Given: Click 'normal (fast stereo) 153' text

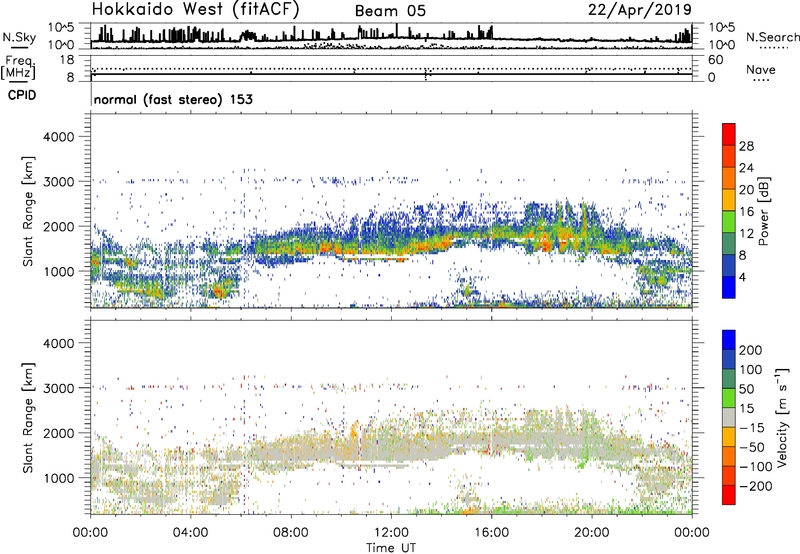Looking at the screenshot, I should (173, 99).
